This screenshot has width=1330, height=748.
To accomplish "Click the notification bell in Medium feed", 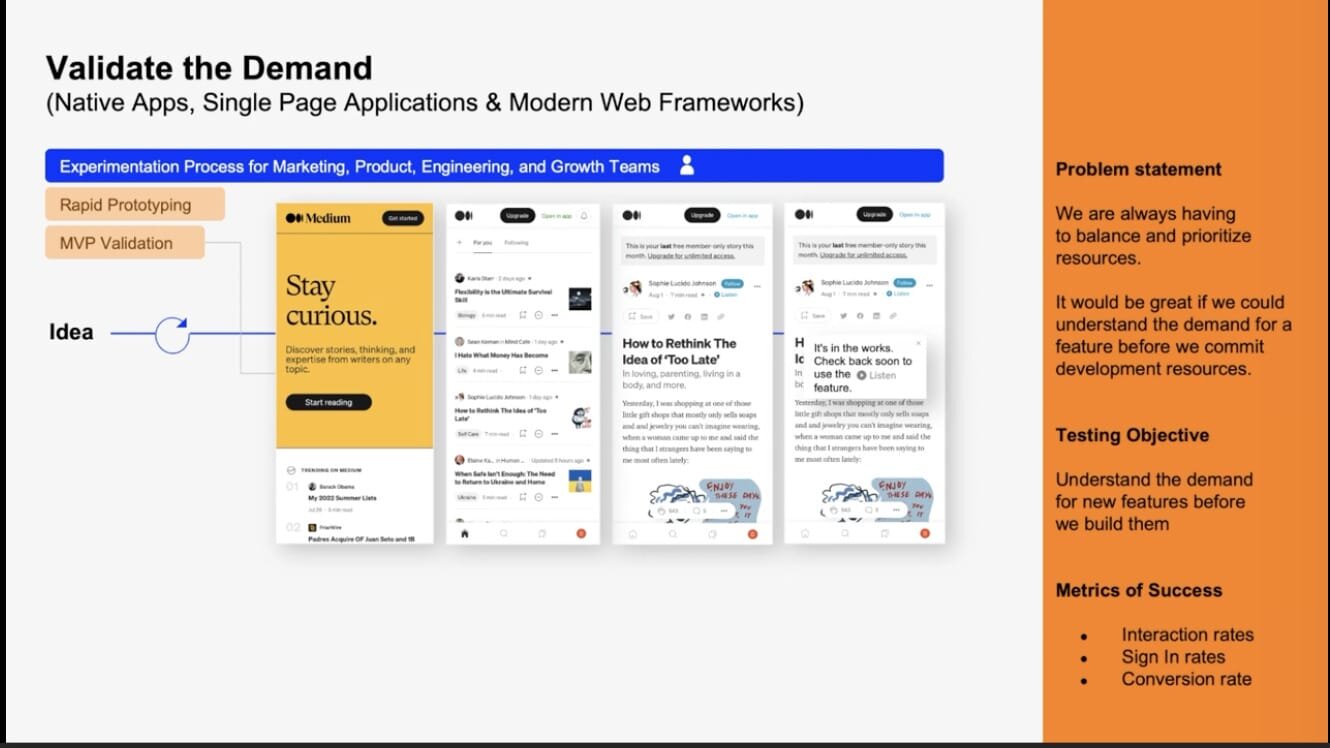I will point(584,216).
